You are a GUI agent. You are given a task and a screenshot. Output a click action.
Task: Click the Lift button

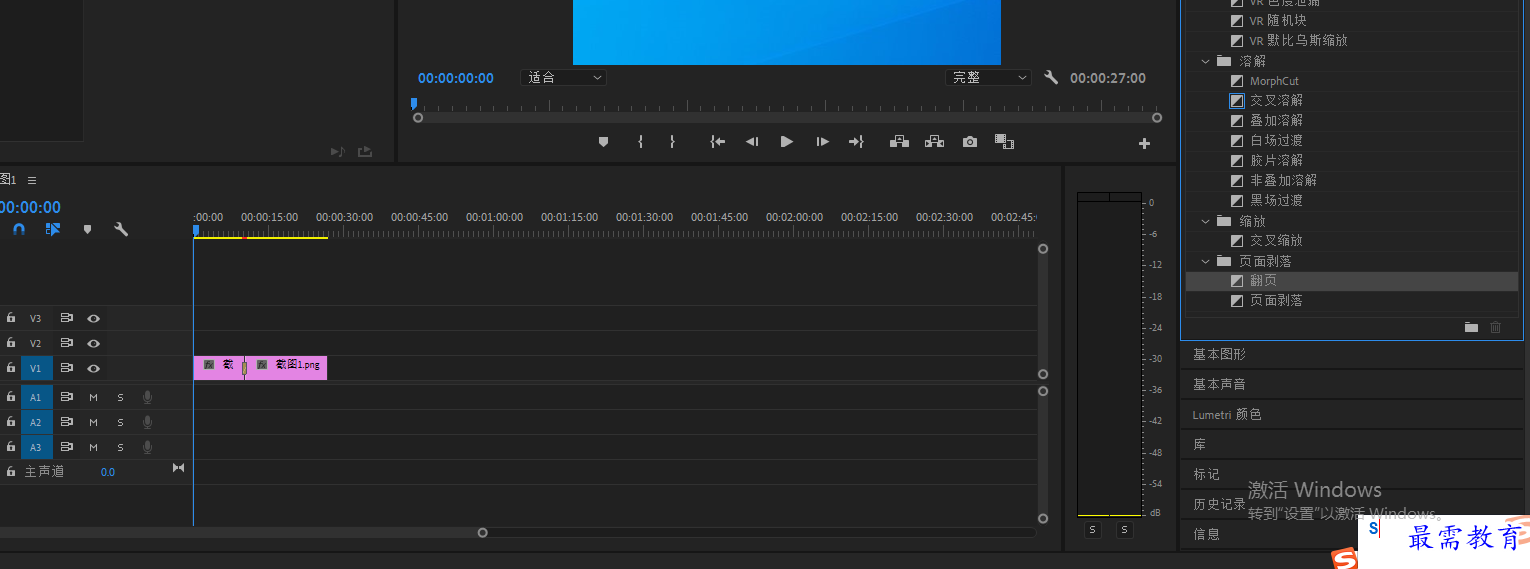(x=899, y=142)
